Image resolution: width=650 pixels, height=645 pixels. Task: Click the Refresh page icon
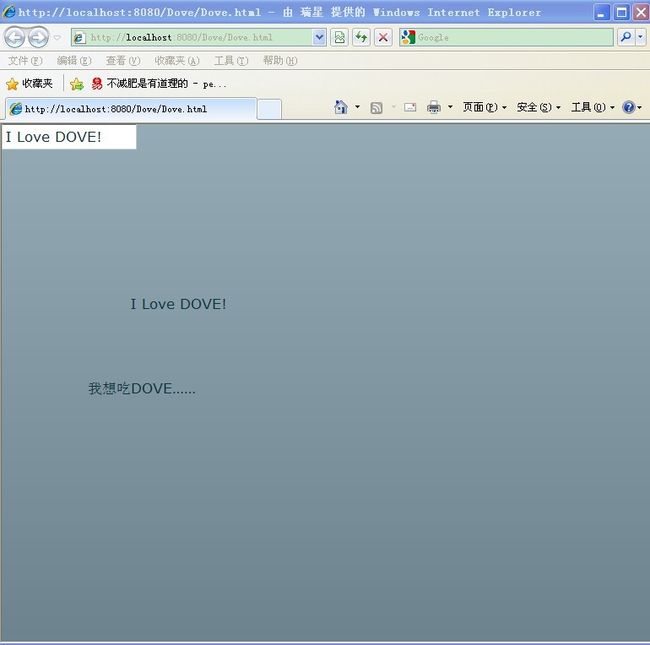pos(361,37)
